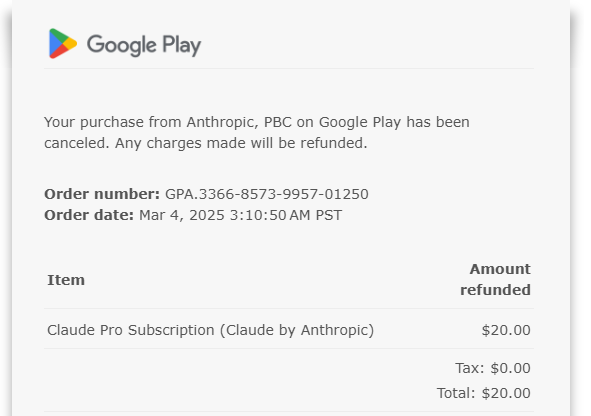Image resolution: width=591 pixels, height=416 pixels.
Task: Click the Google Play triangle logo icon
Action: click(x=63, y=43)
